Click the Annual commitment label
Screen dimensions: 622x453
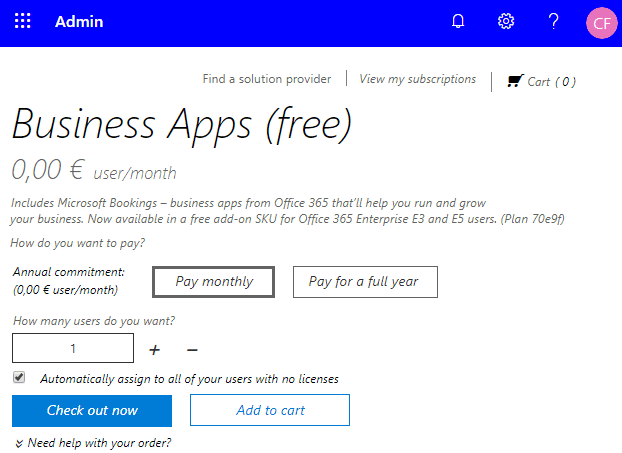point(69,272)
